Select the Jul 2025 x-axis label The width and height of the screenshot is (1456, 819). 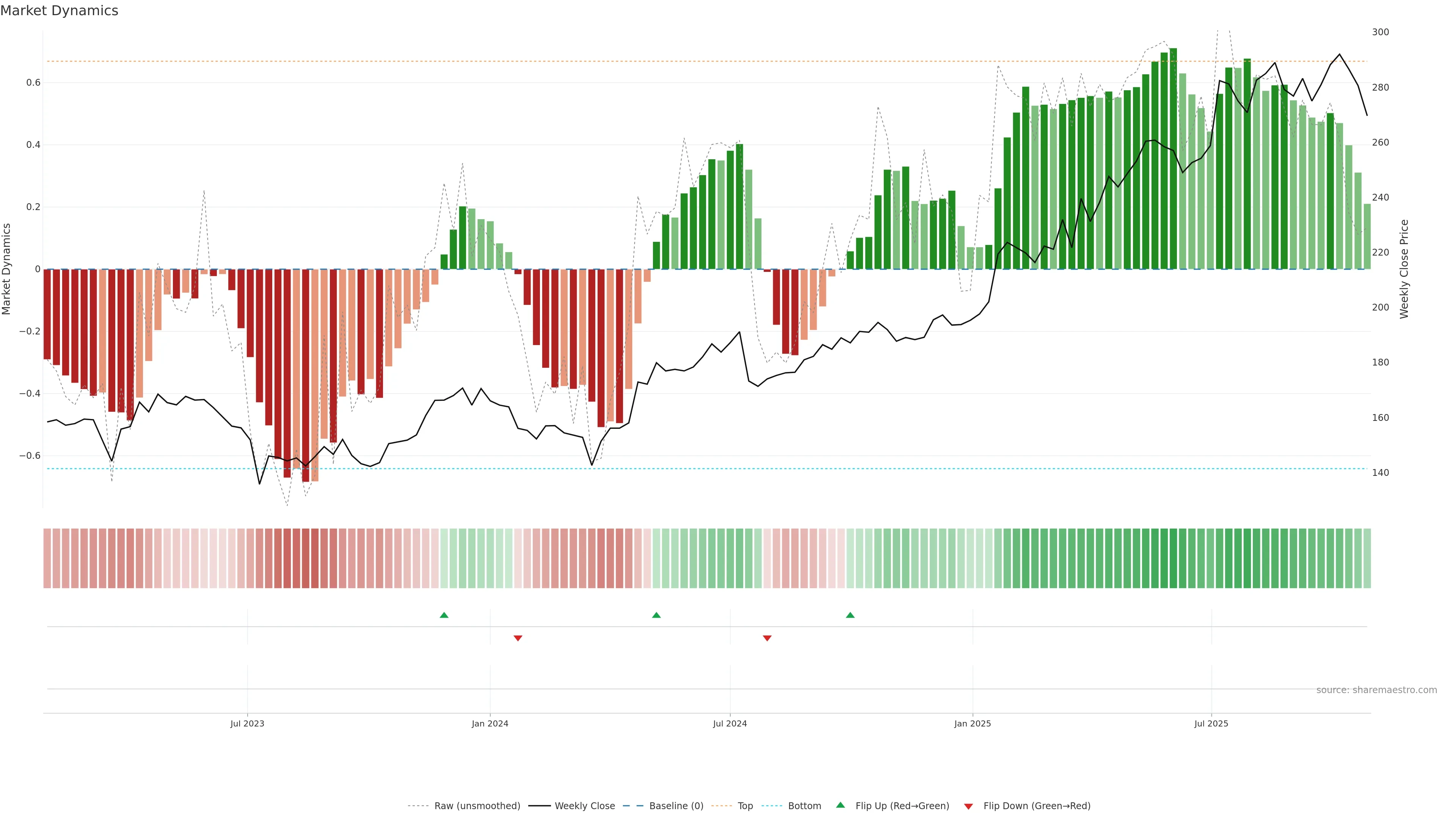(x=1211, y=723)
